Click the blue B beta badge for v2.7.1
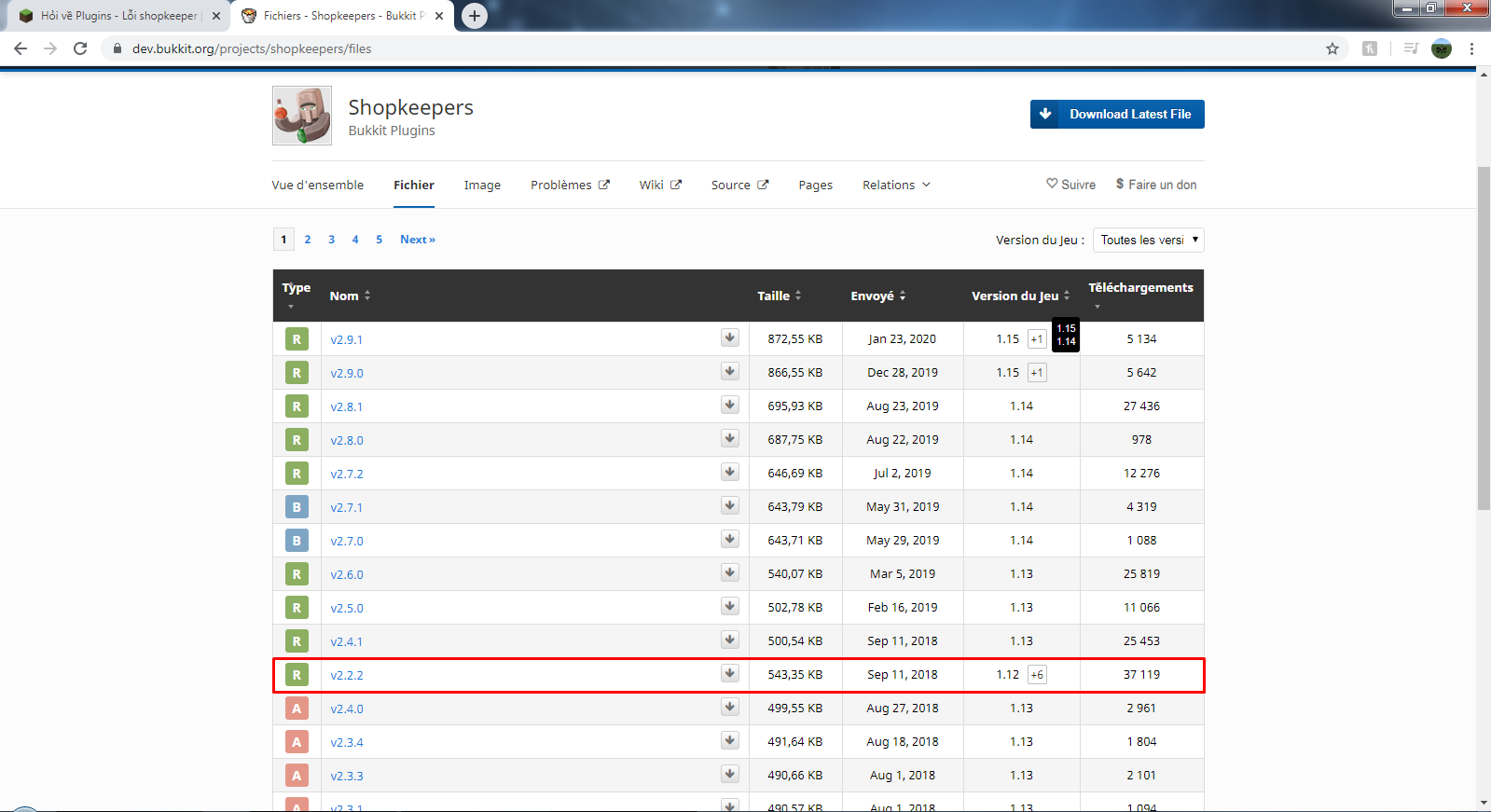Viewport: 1491px width, 812px height. click(x=297, y=507)
